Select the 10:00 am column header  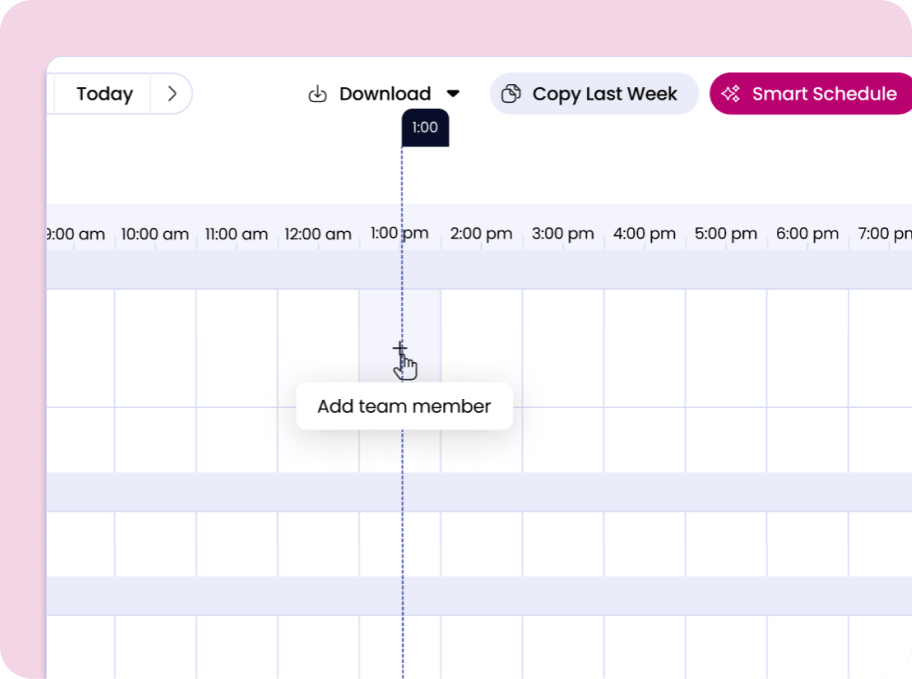[x=155, y=234]
